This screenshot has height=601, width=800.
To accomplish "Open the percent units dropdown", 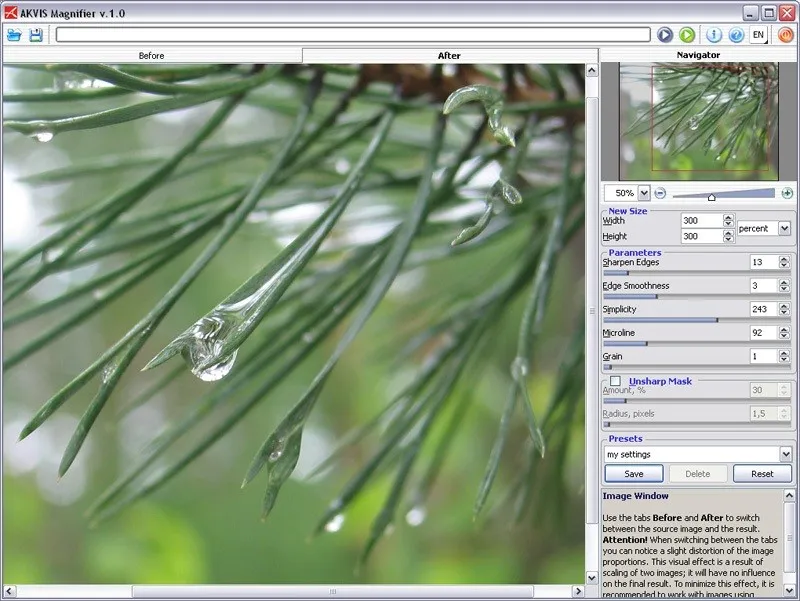I will [x=786, y=228].
